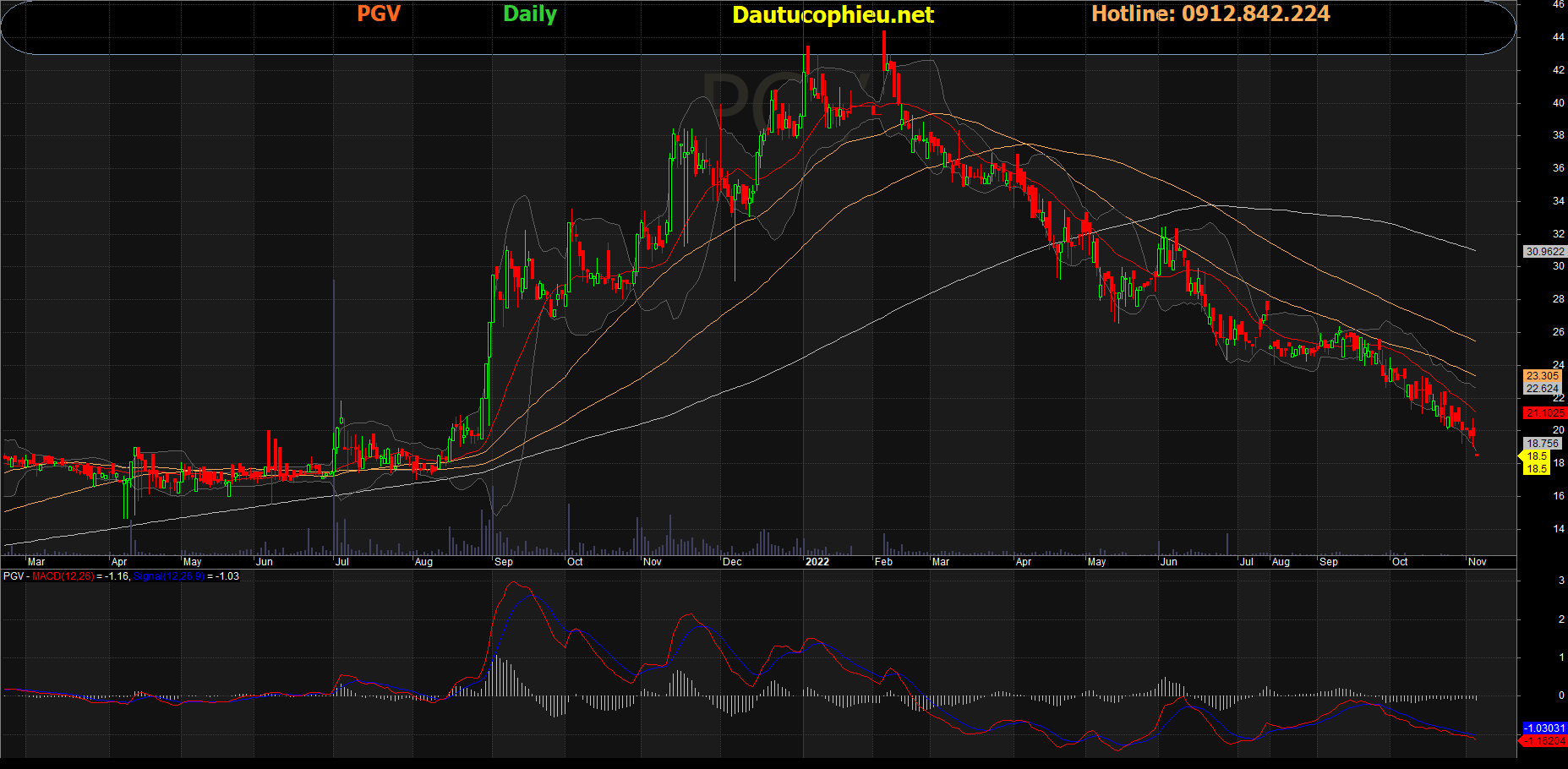Select the red 21.1025 moving average tag
This screenshot has width=1568, height=769.
[x=1544, y=413]
